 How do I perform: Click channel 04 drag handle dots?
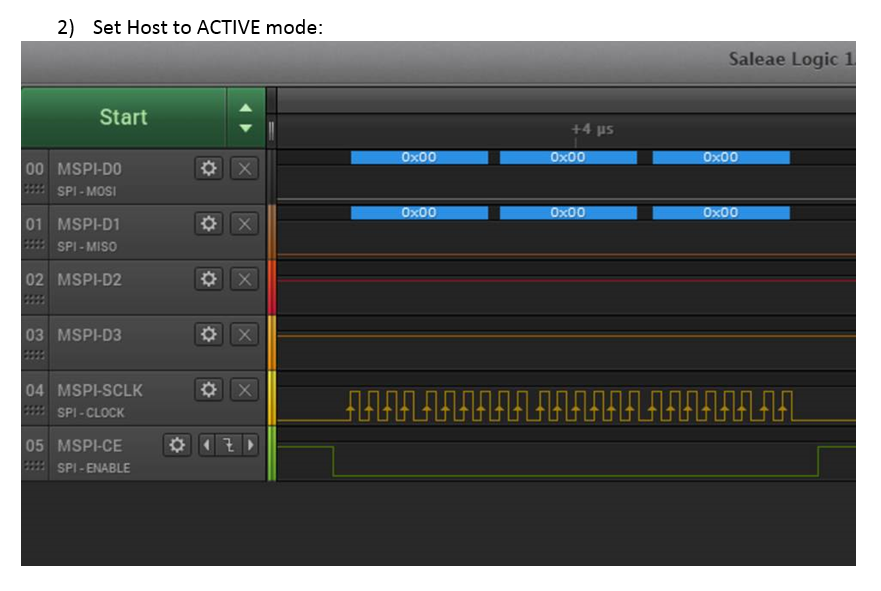[34, 410]
